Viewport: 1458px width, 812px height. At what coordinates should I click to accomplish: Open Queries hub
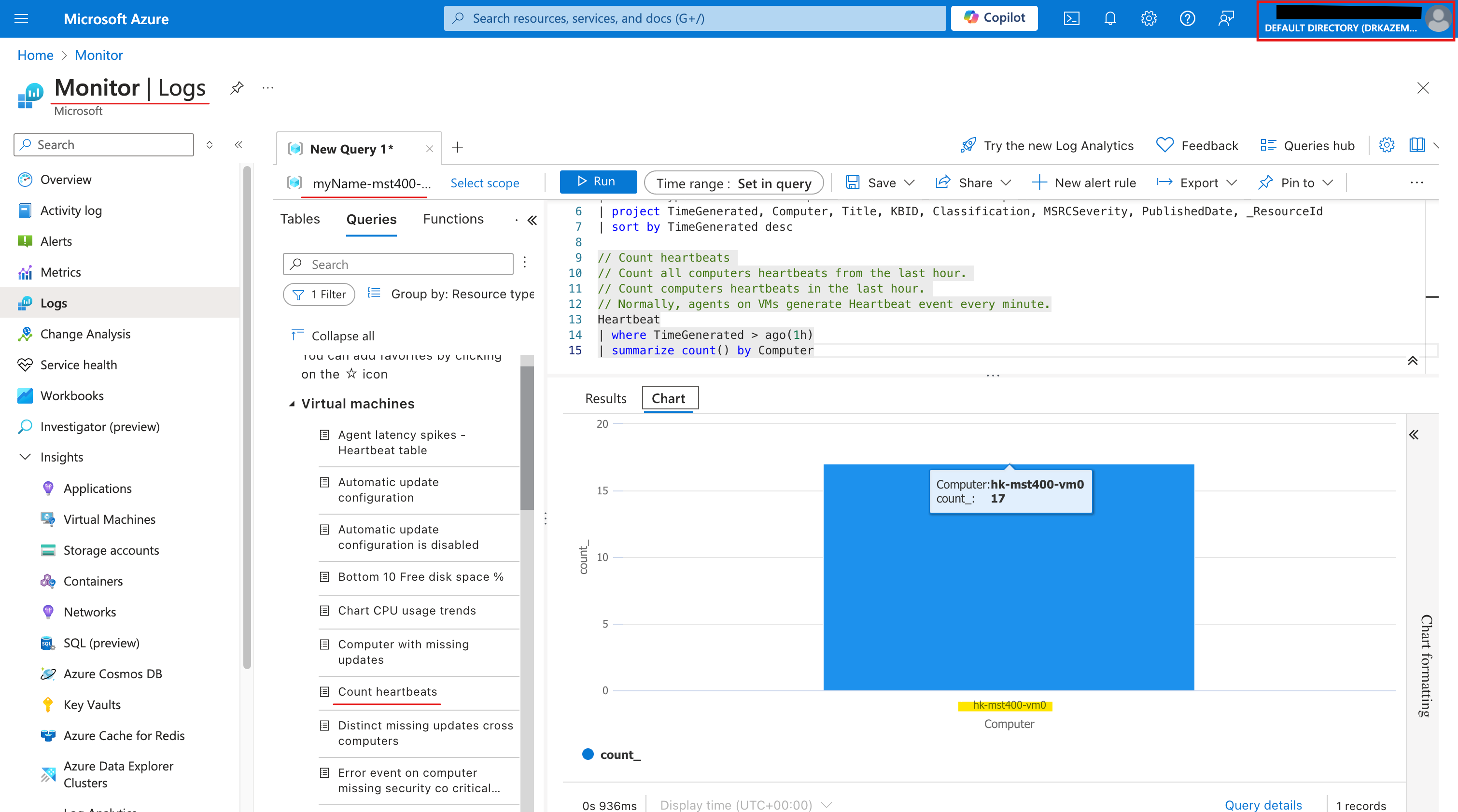(1307, 145)
